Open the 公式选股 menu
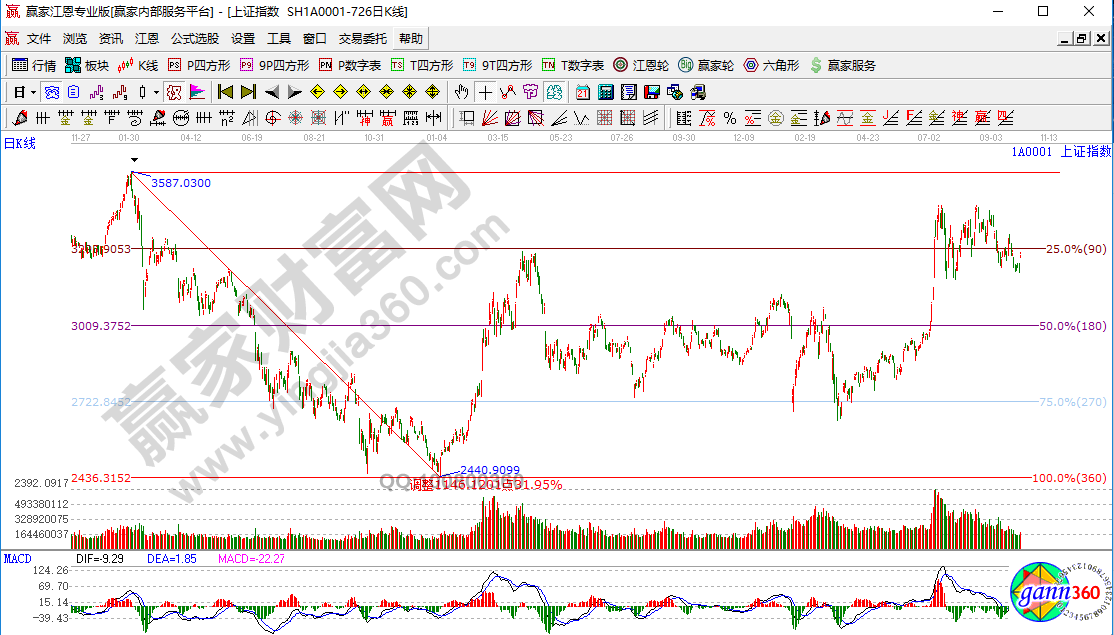This screenshot has height=635, width=1114. click(194, 39)
